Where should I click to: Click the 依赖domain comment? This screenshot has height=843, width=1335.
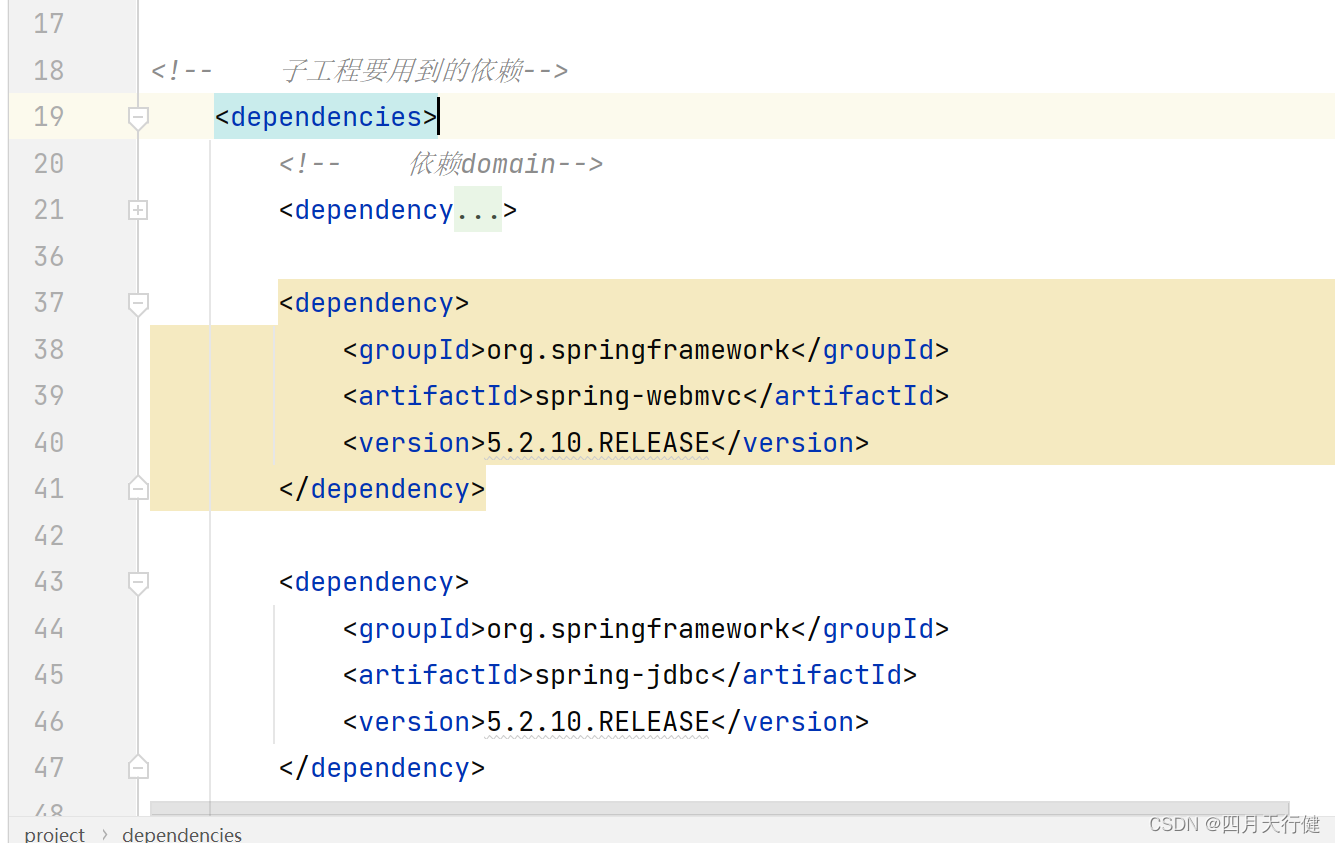pyautogui.click(x=441, y=164)
